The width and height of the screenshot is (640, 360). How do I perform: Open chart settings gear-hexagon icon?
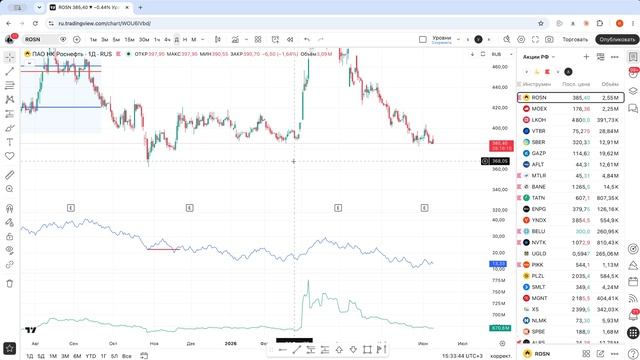coord(521,40)
